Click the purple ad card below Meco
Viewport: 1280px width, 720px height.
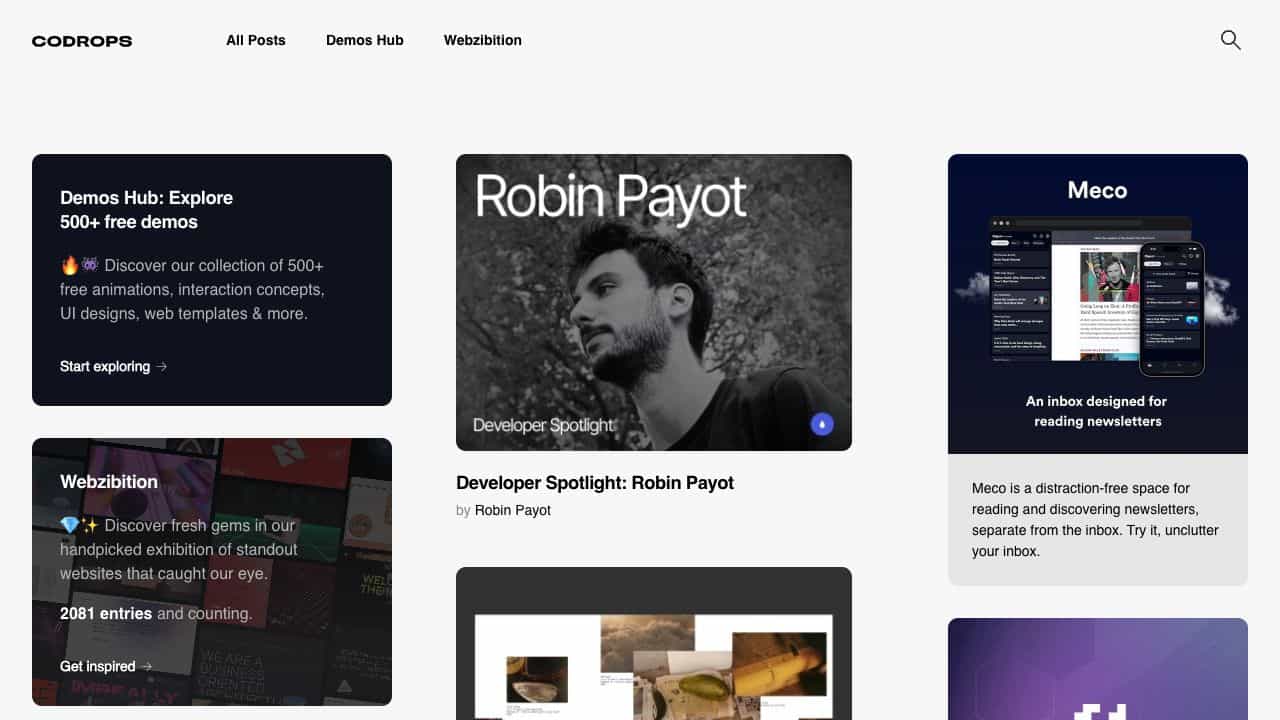tap(1098, 669)
